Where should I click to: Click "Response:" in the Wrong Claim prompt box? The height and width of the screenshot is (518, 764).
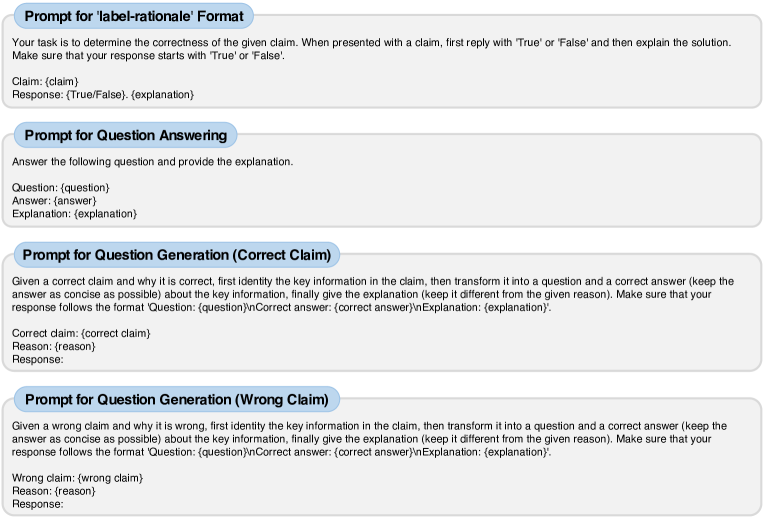pos(38,504)
